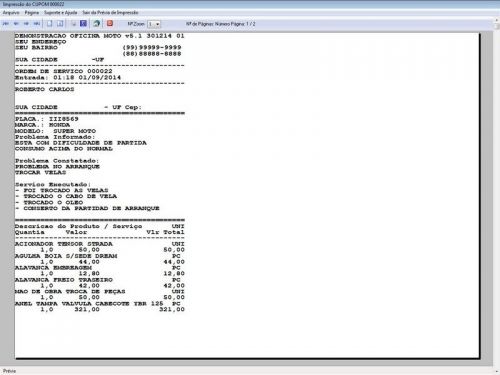Image resolution: width=500 pixels, height=375 pixels.
Task: Show single page view icon
Action: [x=50, y=24]
